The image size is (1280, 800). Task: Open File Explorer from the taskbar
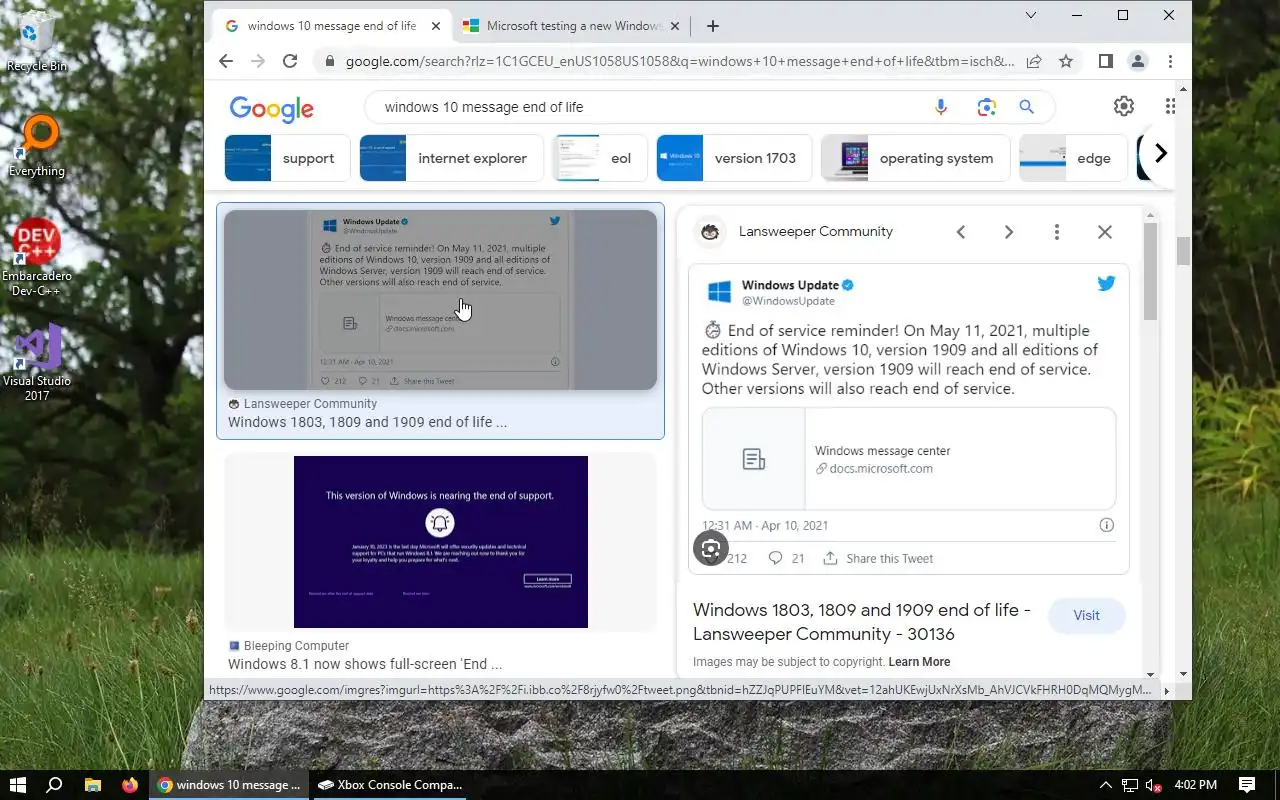[92, 785]
